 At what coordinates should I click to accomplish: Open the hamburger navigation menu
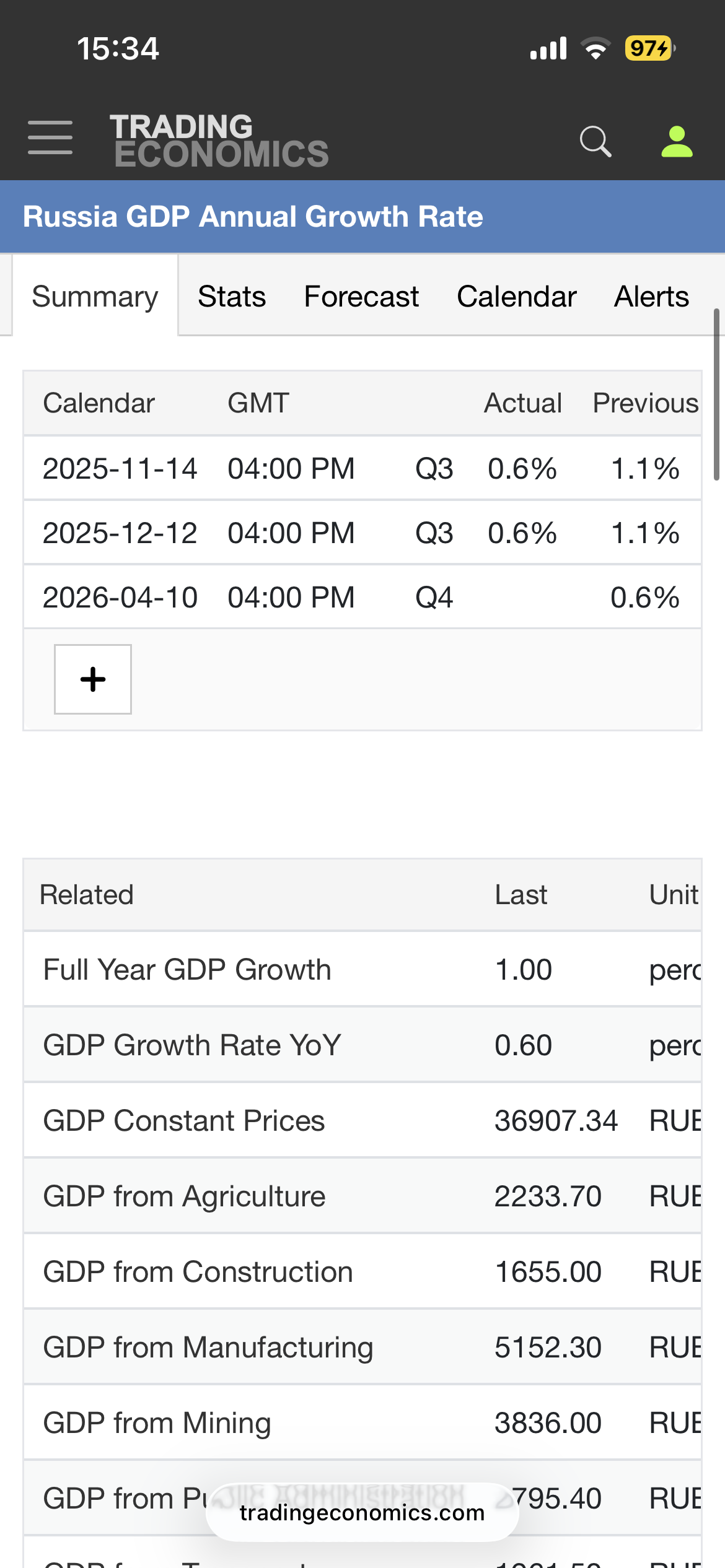coord(50,137)
